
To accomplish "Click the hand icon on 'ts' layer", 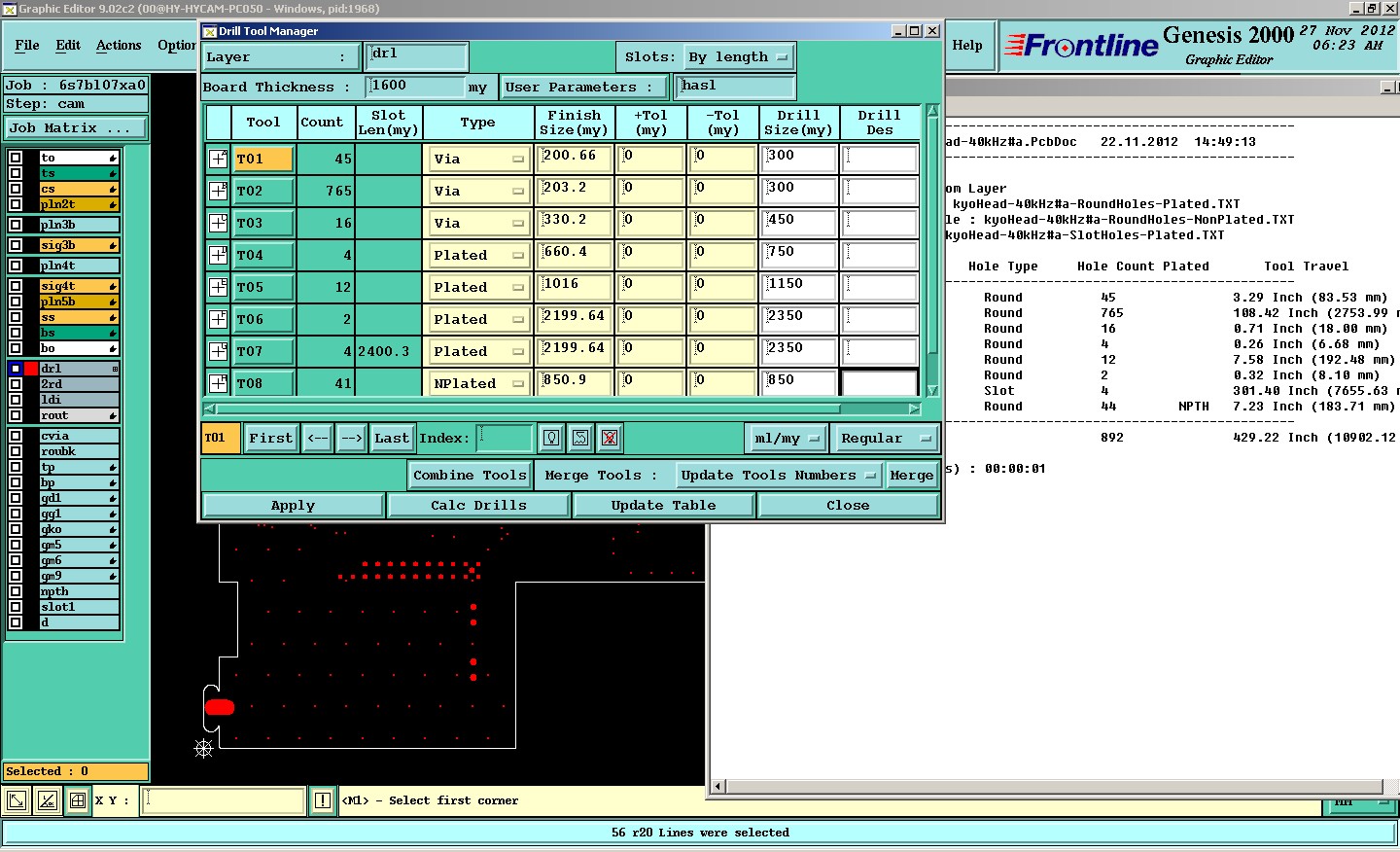I will coord(113,173).
